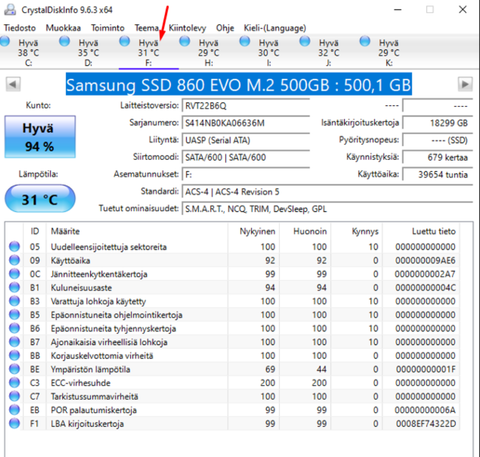Select the Jännitteenkytkentäkertoja row

tap(233, 274)
